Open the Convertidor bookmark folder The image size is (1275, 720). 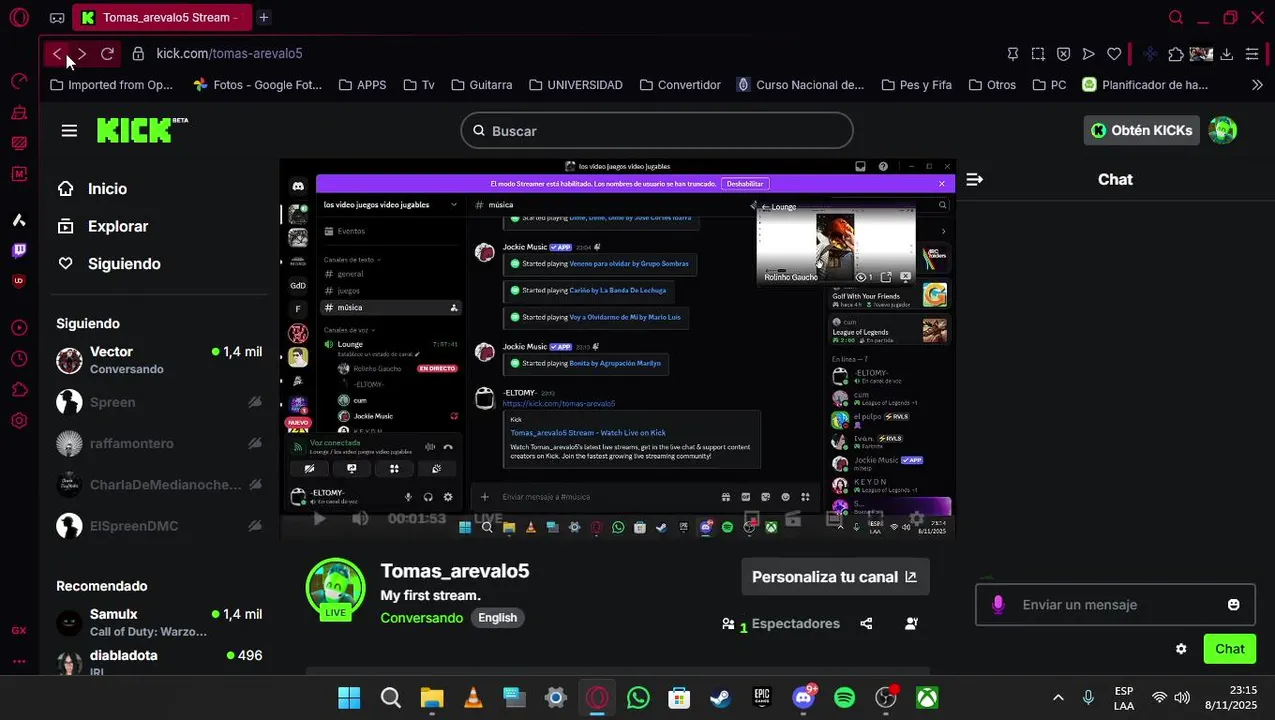point(679,85)
